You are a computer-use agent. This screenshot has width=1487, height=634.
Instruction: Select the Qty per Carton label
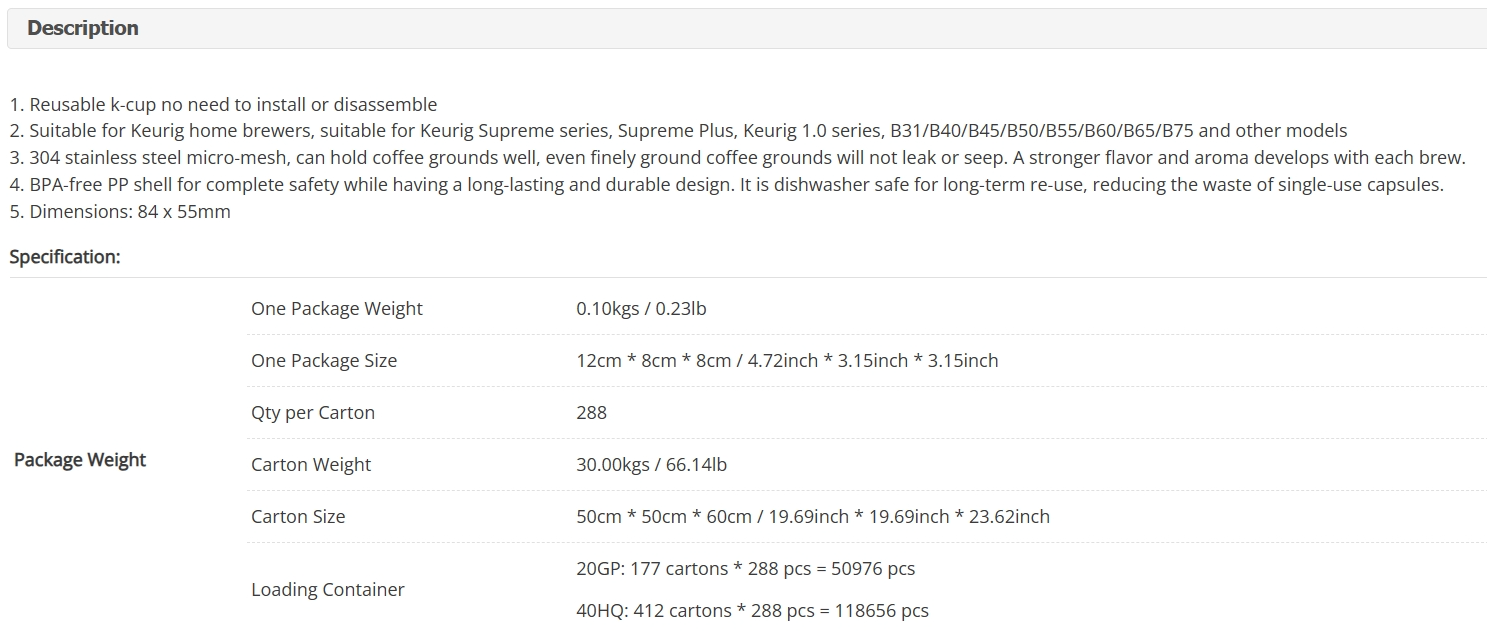(313, 412)
